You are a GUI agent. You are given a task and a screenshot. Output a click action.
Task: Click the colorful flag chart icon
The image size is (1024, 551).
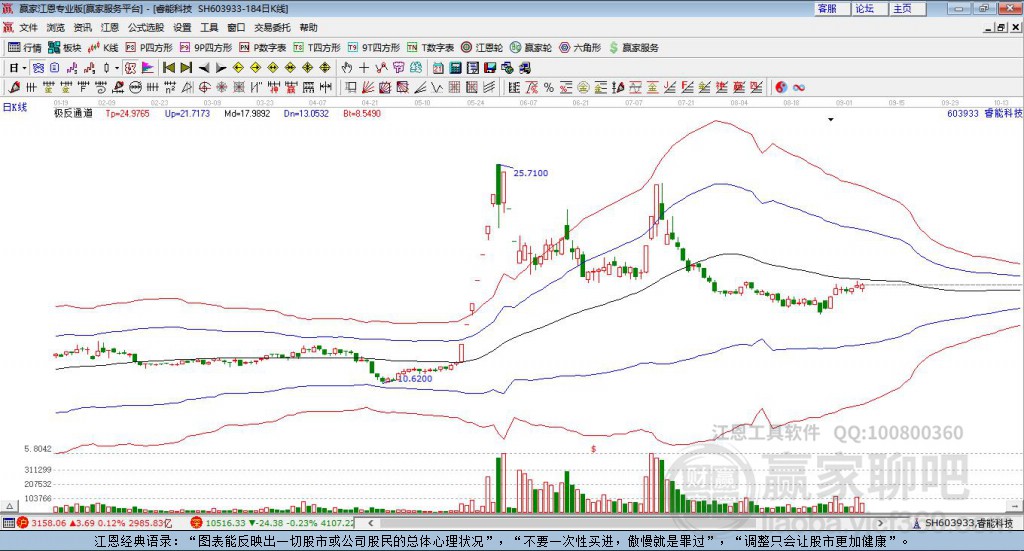(x=148, y=68)
